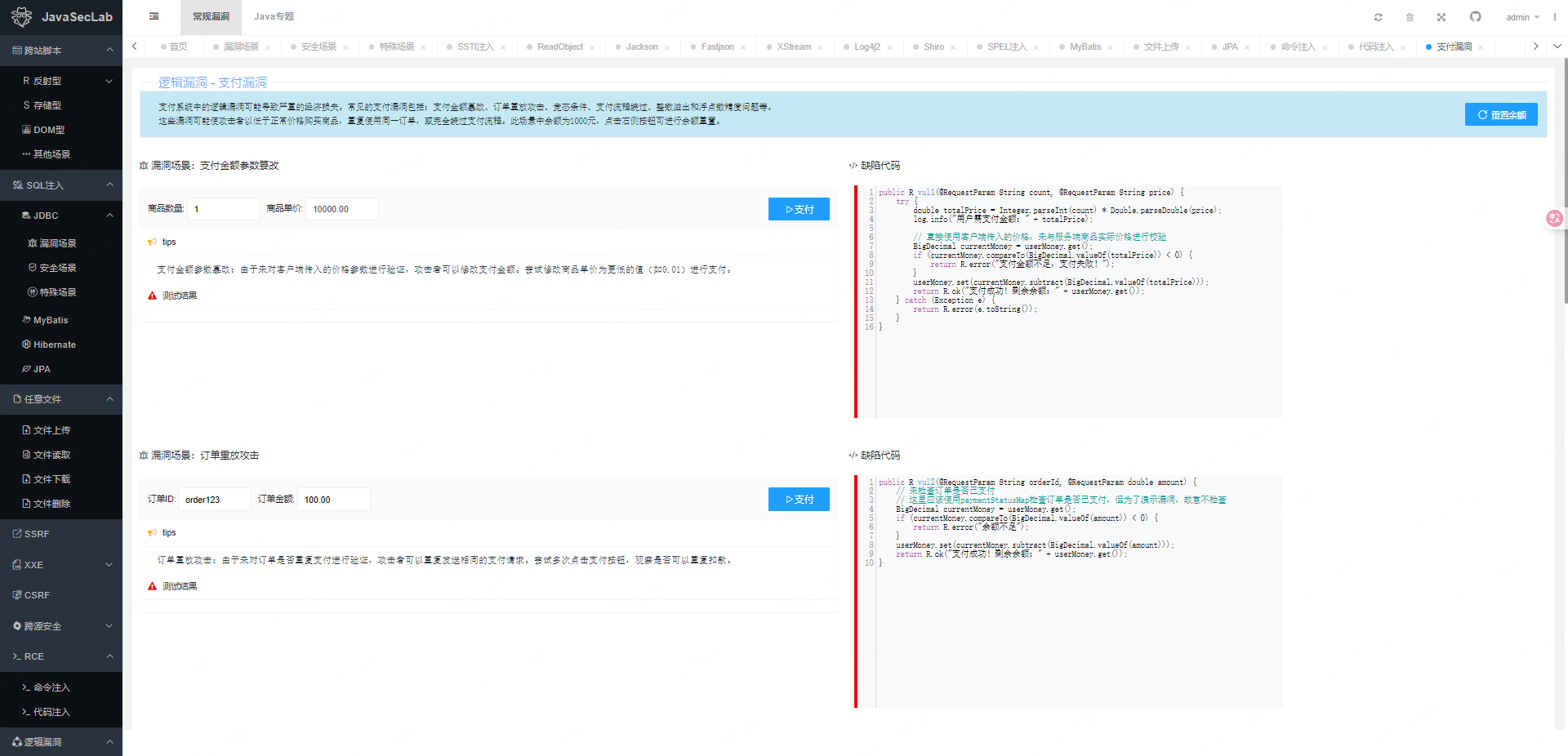This screenshot has height=756, width=1568.
Task: Click 支付 button for order replay scenario
Action: pyautogui.click(x=798, y=500)
